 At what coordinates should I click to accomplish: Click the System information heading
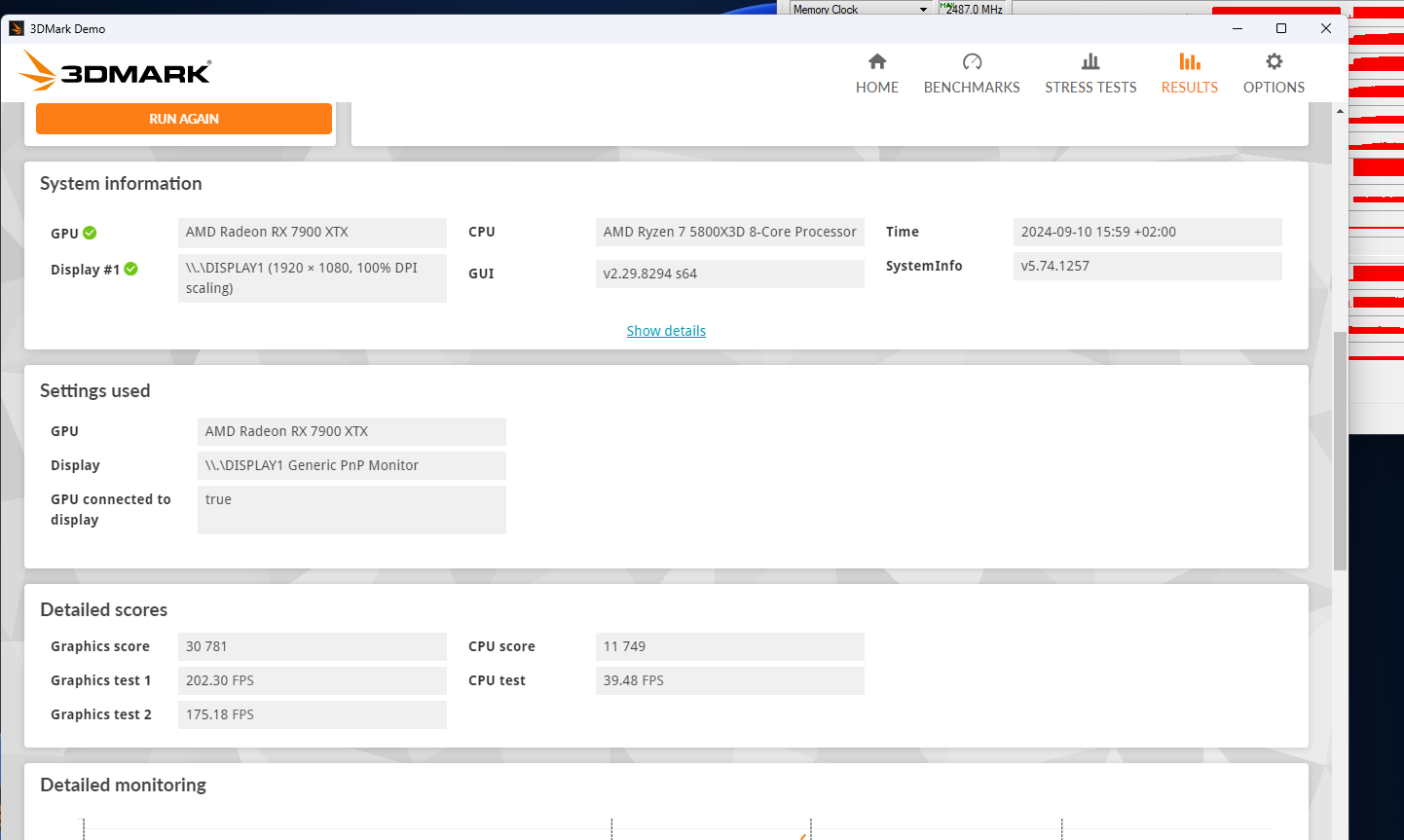pyautogui.click(x=121, y=184)
